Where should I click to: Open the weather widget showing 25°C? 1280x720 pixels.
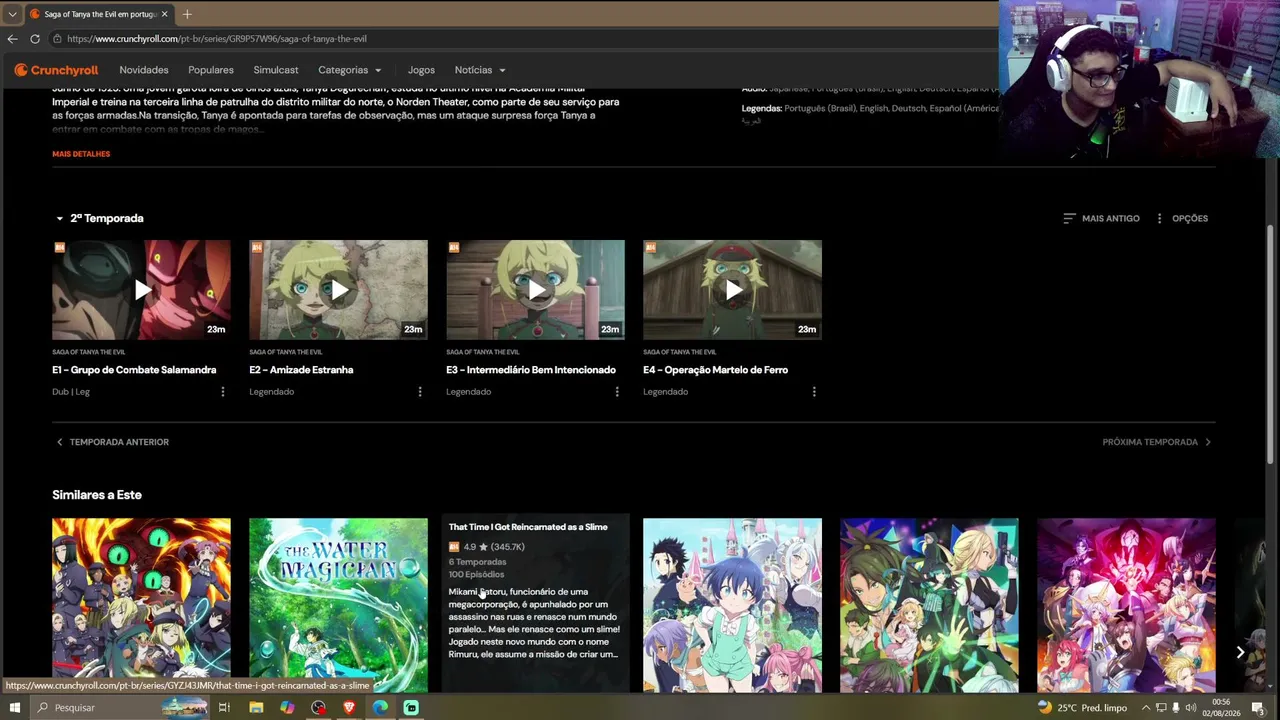1082,708
